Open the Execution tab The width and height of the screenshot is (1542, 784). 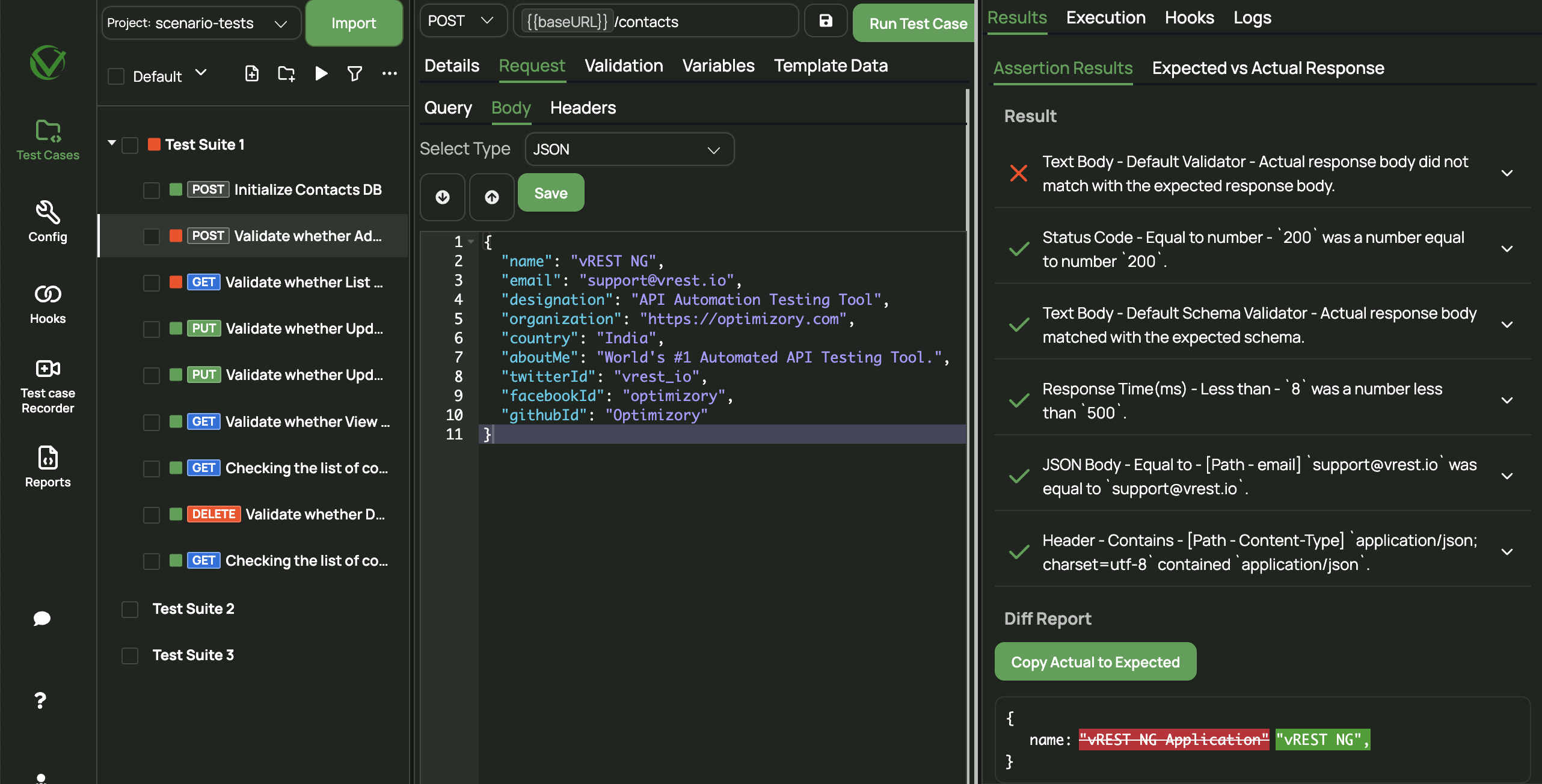(x=1105, y=17)
